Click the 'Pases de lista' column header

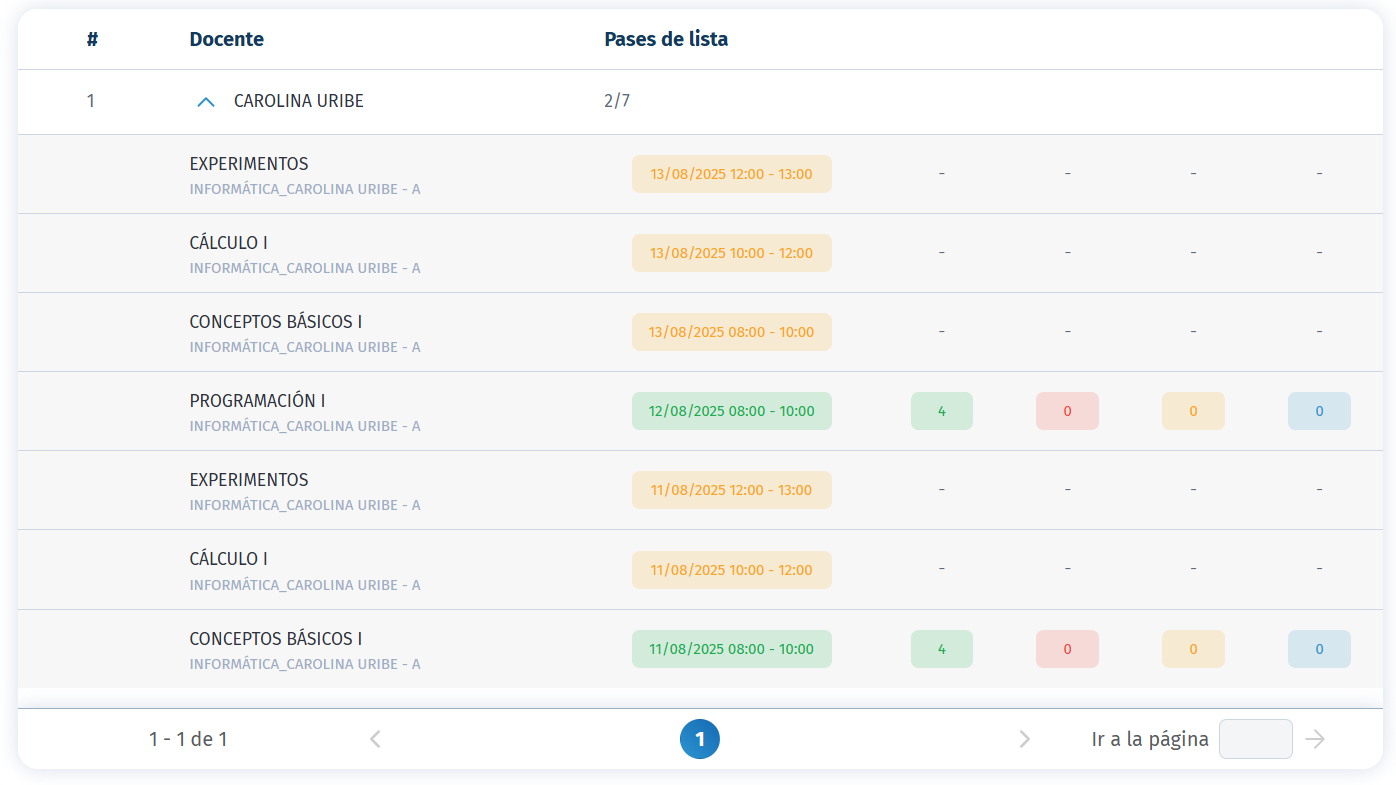point(666,40)
